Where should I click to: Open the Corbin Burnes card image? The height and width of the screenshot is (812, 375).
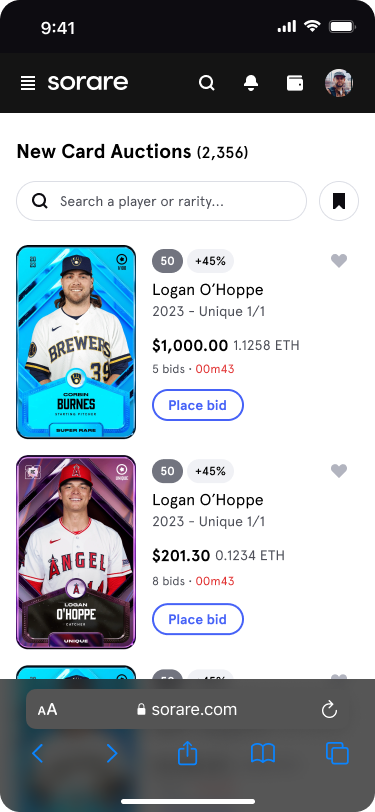coord(76,342)
